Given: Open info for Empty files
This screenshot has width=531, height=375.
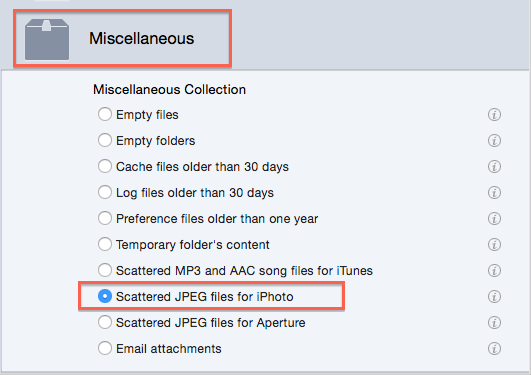Looking at the screenshot, I should click(494, 114).
